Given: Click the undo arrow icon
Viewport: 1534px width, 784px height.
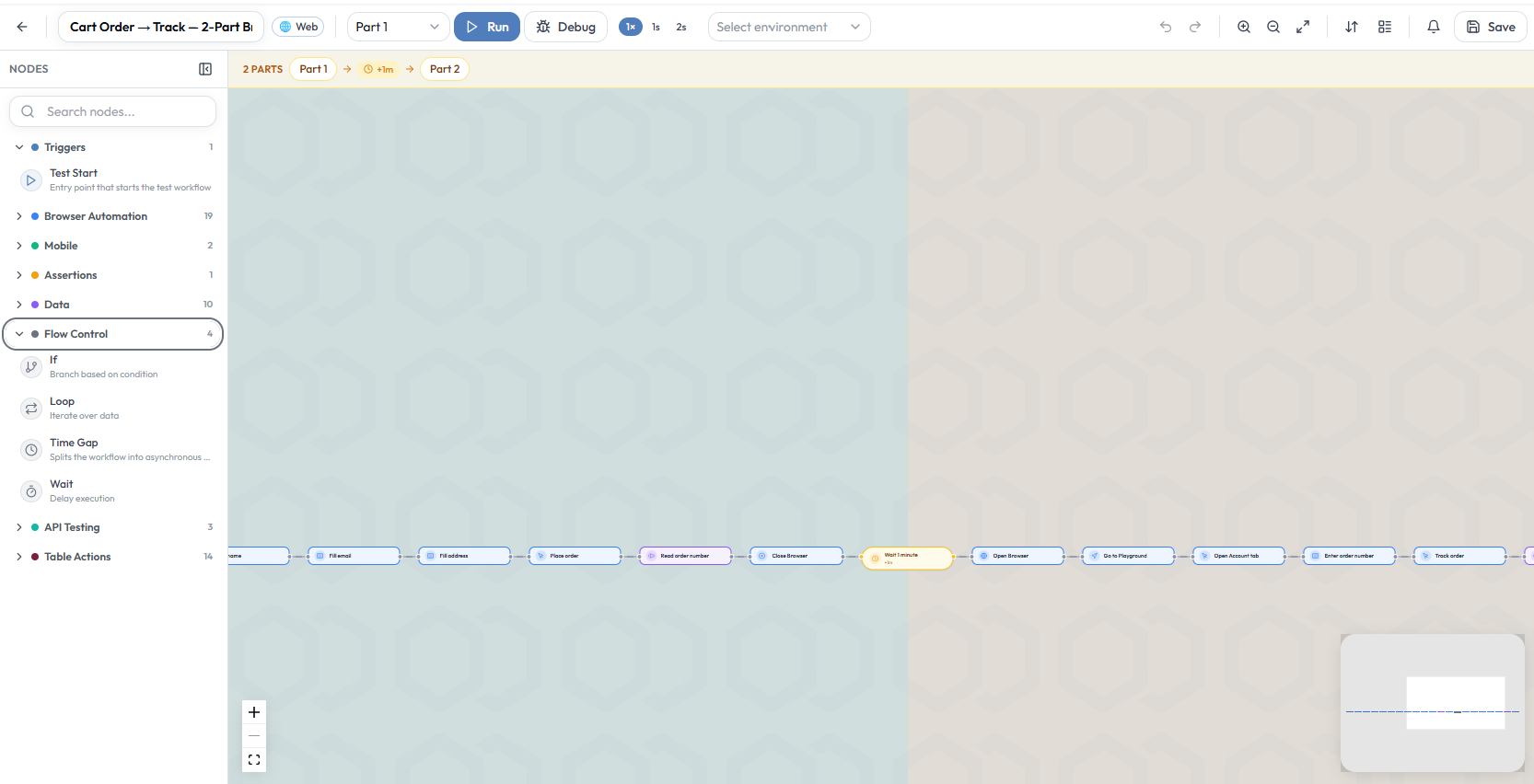Looking at the screenshot, I should click(1166, 27).
